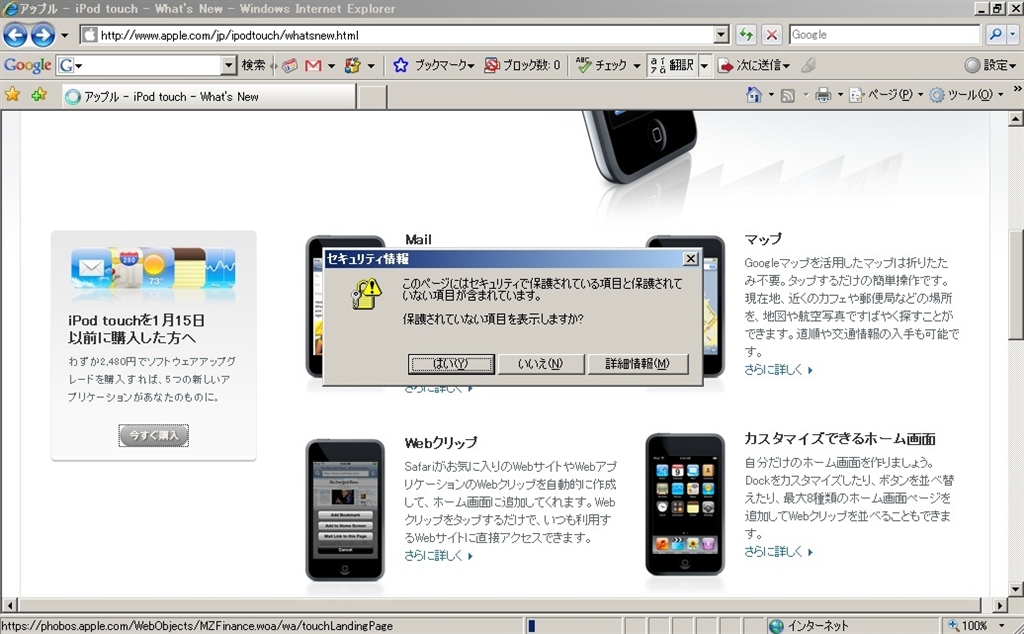The image size is (1024, 634).
Task: Open the ブックマーク star menu
Action: click(x=434, y=65)
